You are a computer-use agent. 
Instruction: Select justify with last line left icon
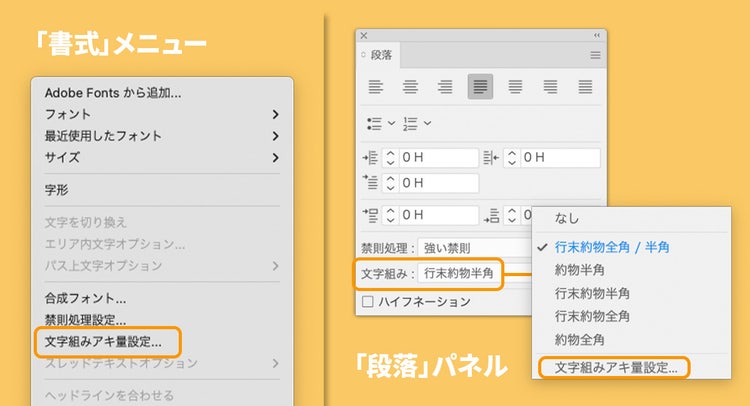point(480,87)
